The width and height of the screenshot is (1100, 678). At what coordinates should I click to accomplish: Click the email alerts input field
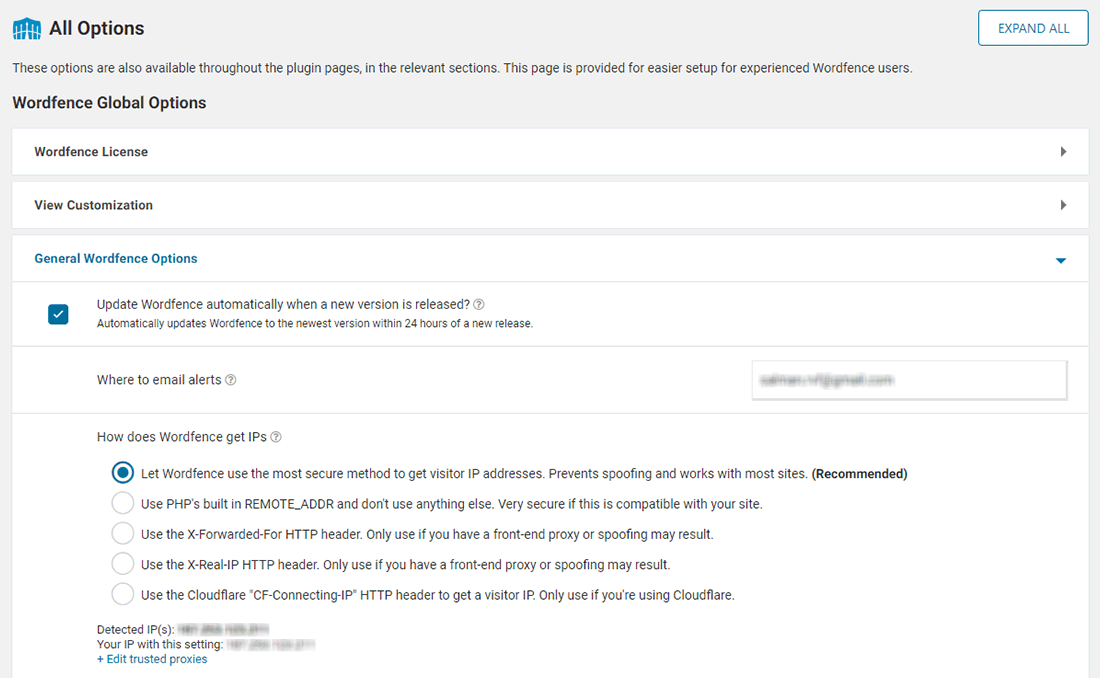pyautogui.click(x=909, y=381)
